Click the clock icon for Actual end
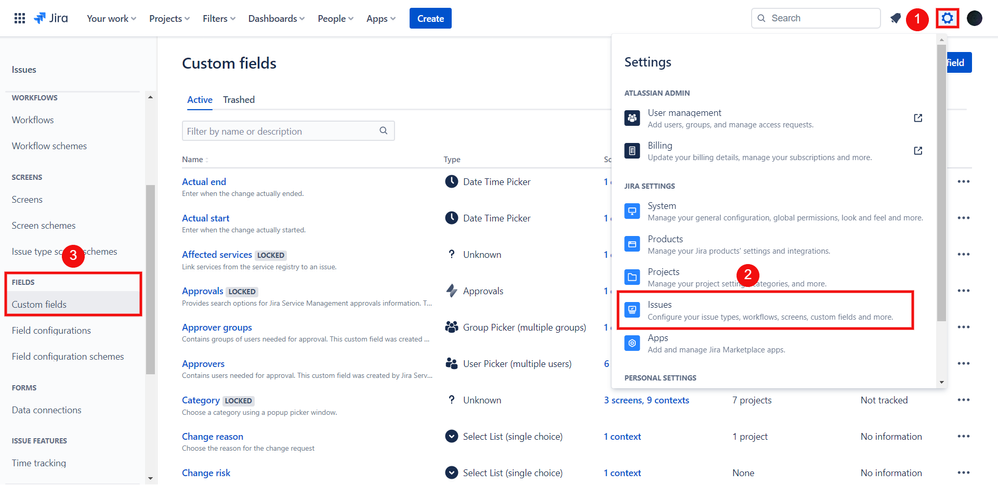This screenshot has height=485, width=998. pyautogui.click(x=451, y=182)
